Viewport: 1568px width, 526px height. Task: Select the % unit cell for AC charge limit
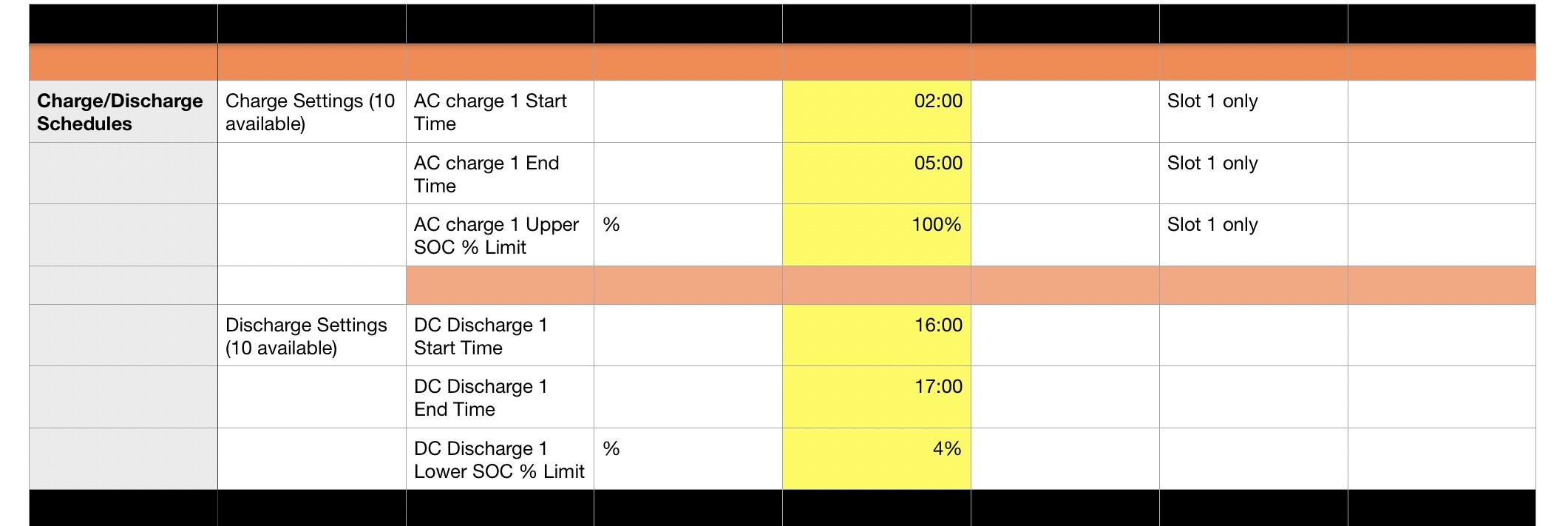pyautogui.click(x=688, y=235)
